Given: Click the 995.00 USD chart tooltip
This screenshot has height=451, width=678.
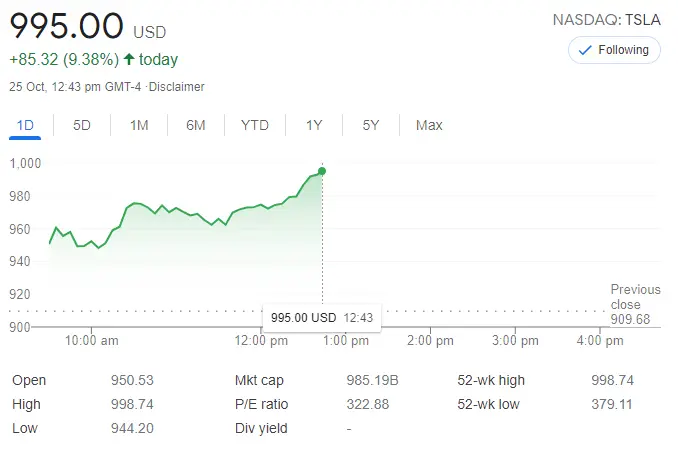Looking at the screenshot, I should click(x=322, y=317).
